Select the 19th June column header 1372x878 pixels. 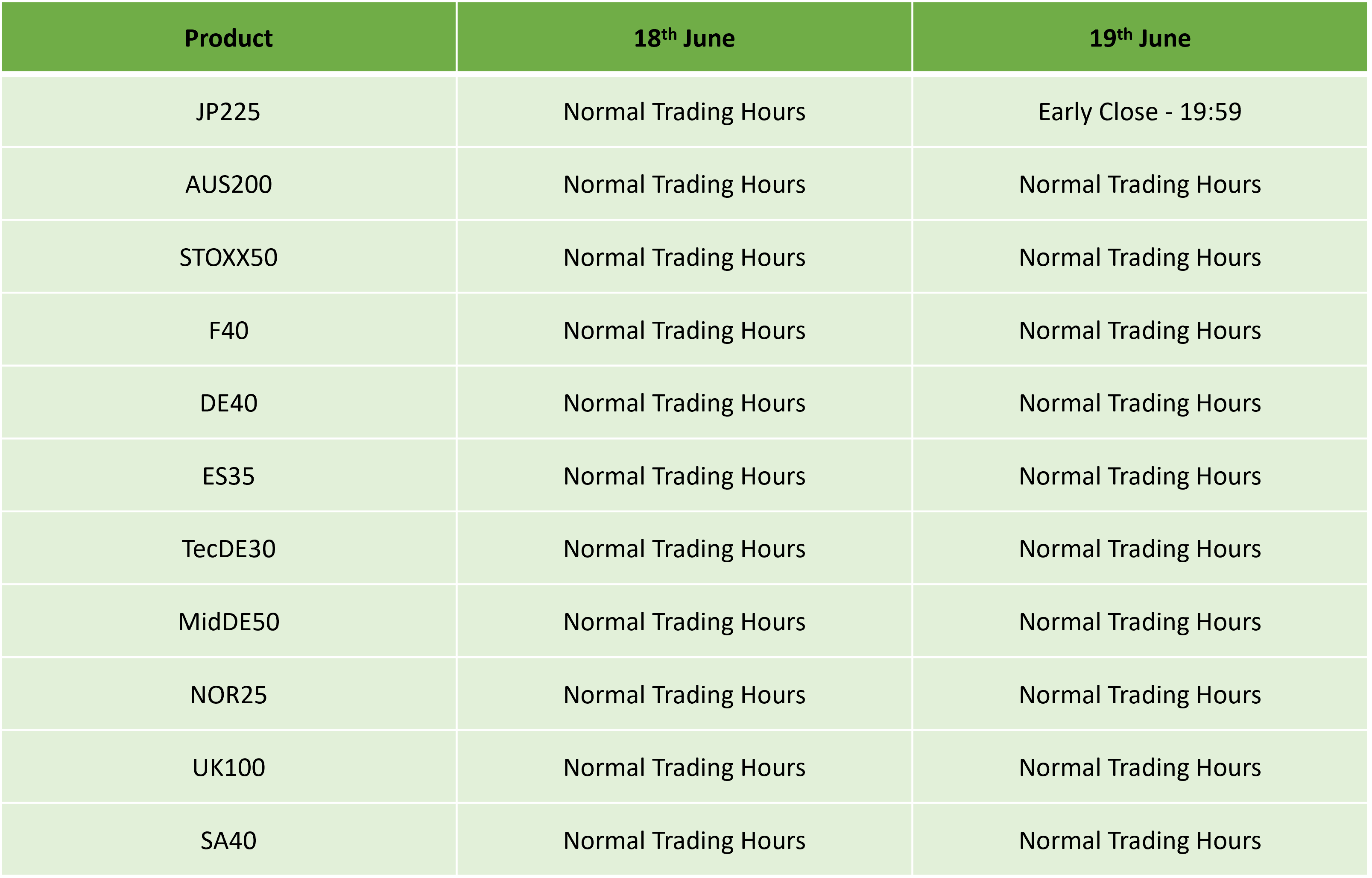tap(1140, 38)
